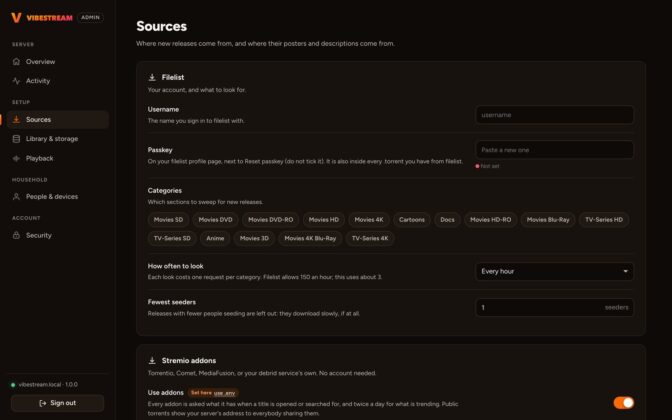This screenshot has height=420, width=672.
Task: Click the Library & storage database icon
Action: click(16, 139)
